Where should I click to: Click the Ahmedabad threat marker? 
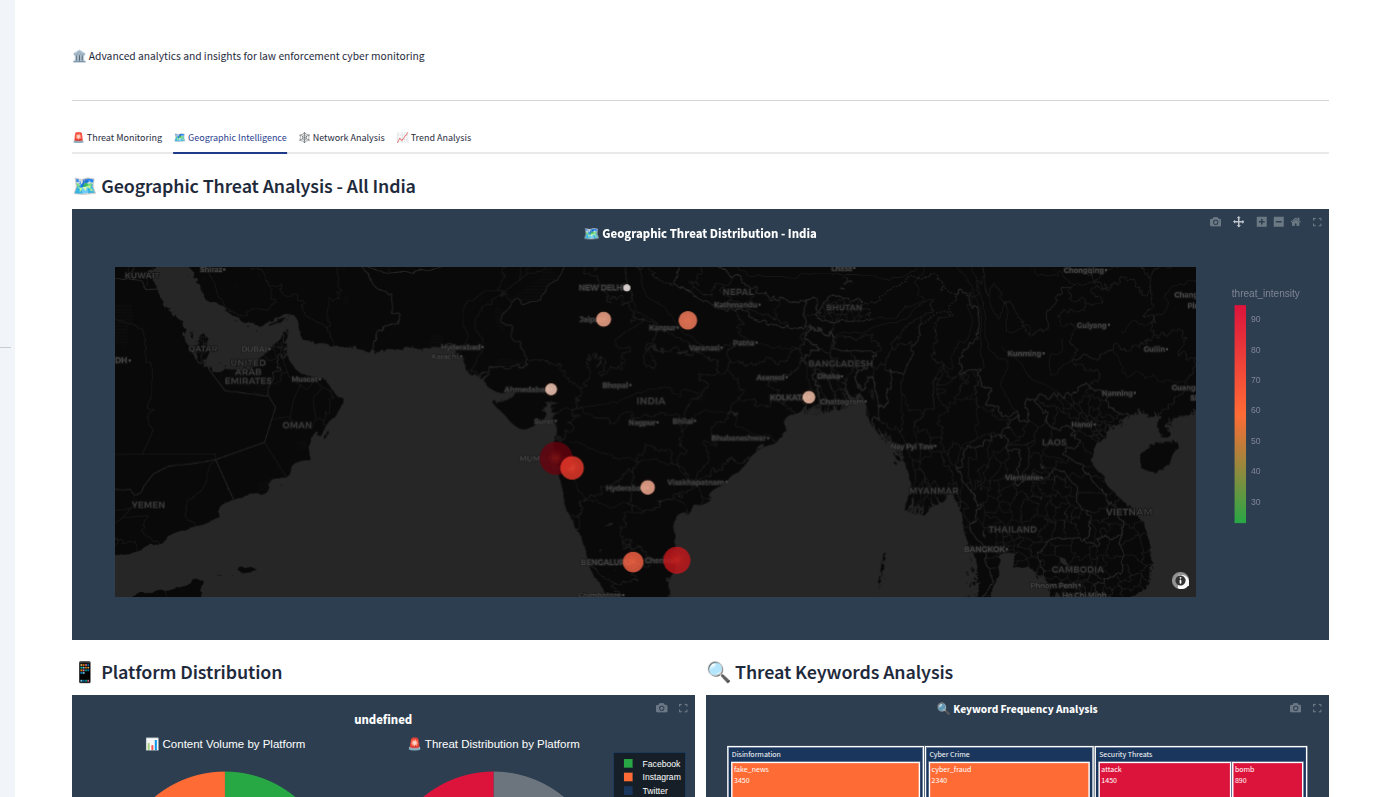pos(551,389)
